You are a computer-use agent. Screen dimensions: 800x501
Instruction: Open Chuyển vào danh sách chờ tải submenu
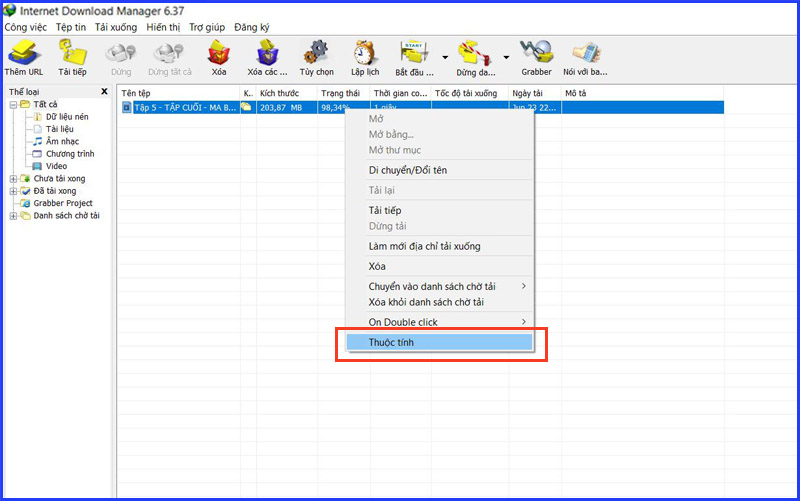click(439, 286)
